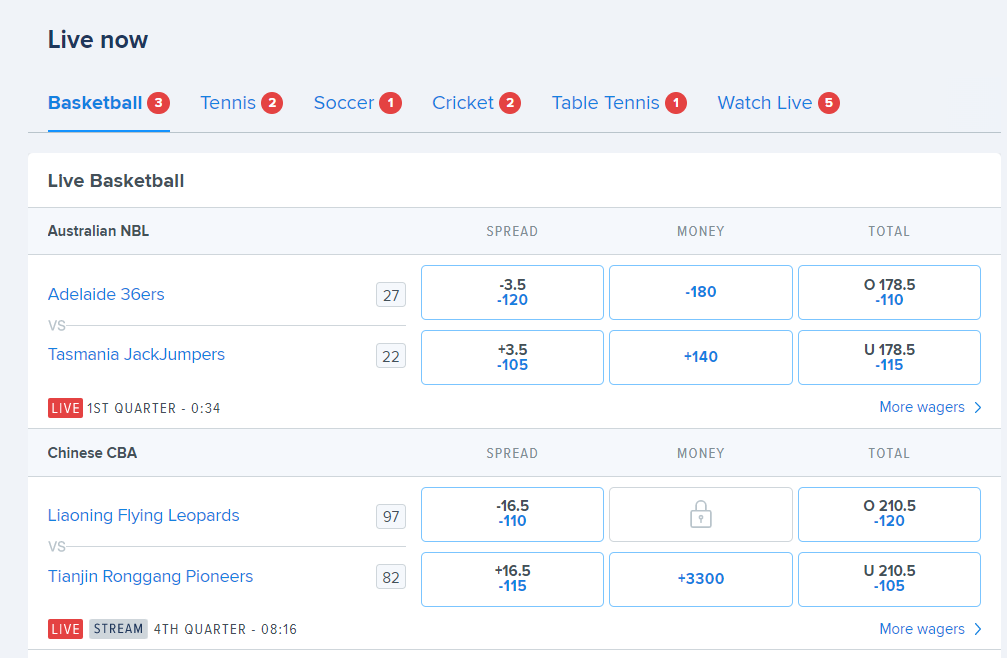Click the Australian NBL league heading
This screenshot has width=1007, height=658.
pyautogui.click(x=98, y=231)
